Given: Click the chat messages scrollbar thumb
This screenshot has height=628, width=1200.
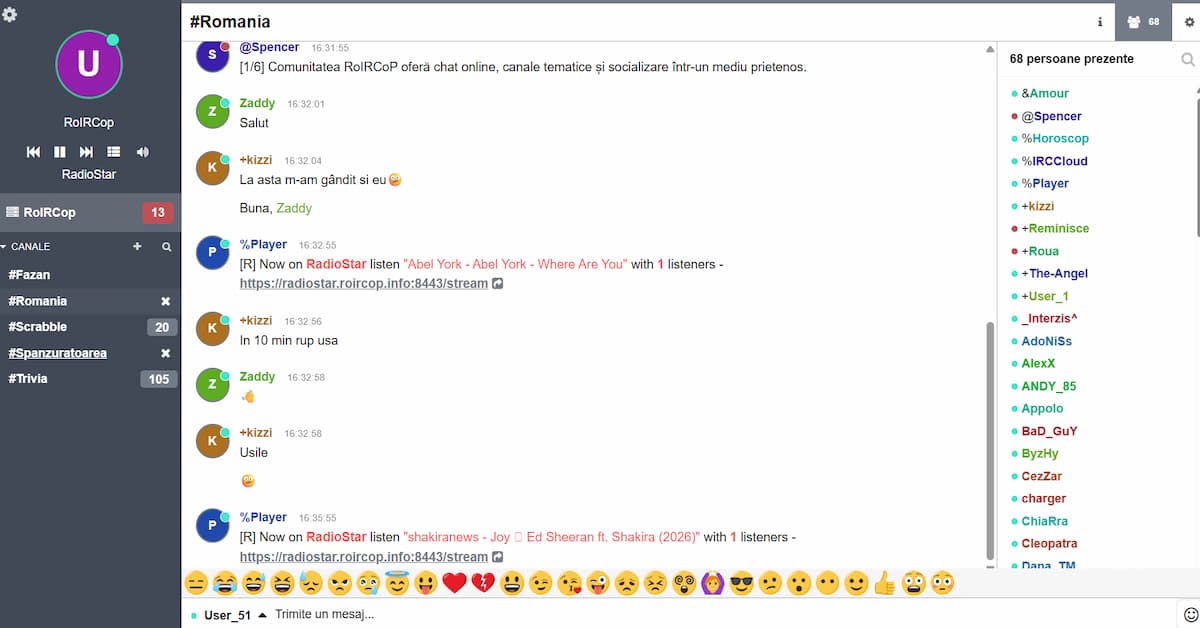Looking at the screenshot, I should point(990,441).
